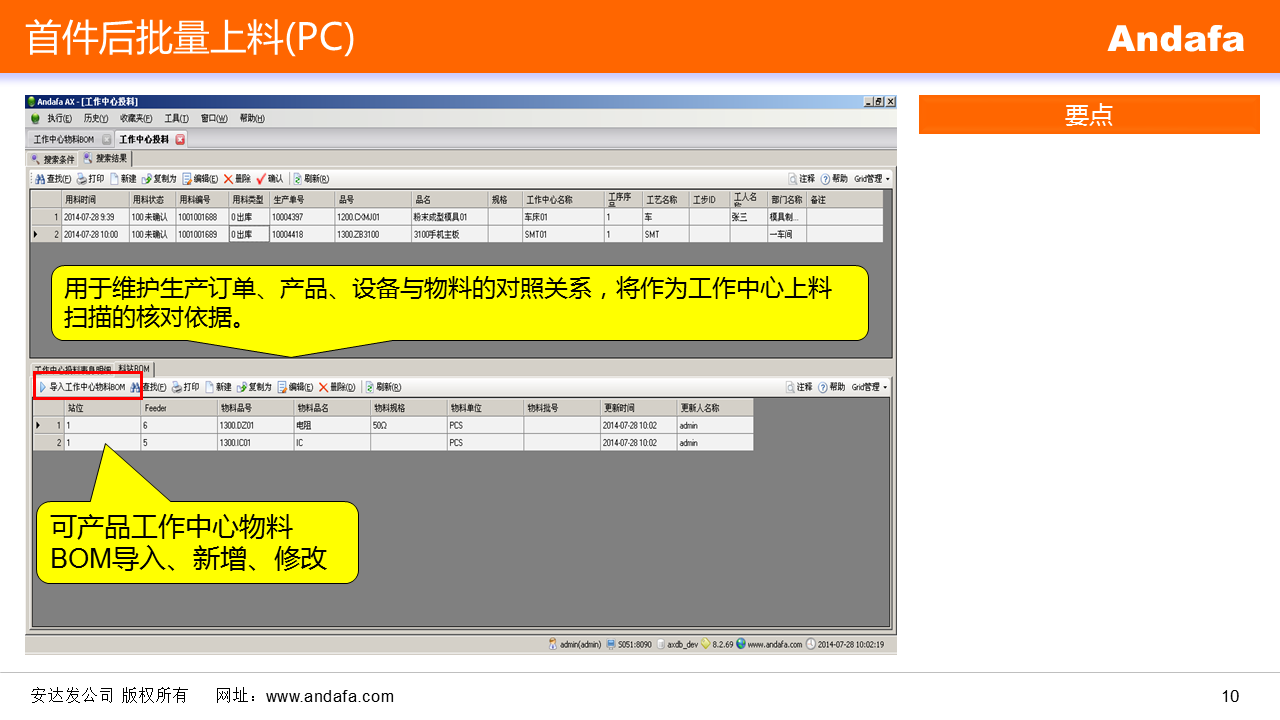Click 打印 printer icon in upper toolbar
Image resolution: width=1280 pixels, height=720 pixels.
click(x=80, y=179)
